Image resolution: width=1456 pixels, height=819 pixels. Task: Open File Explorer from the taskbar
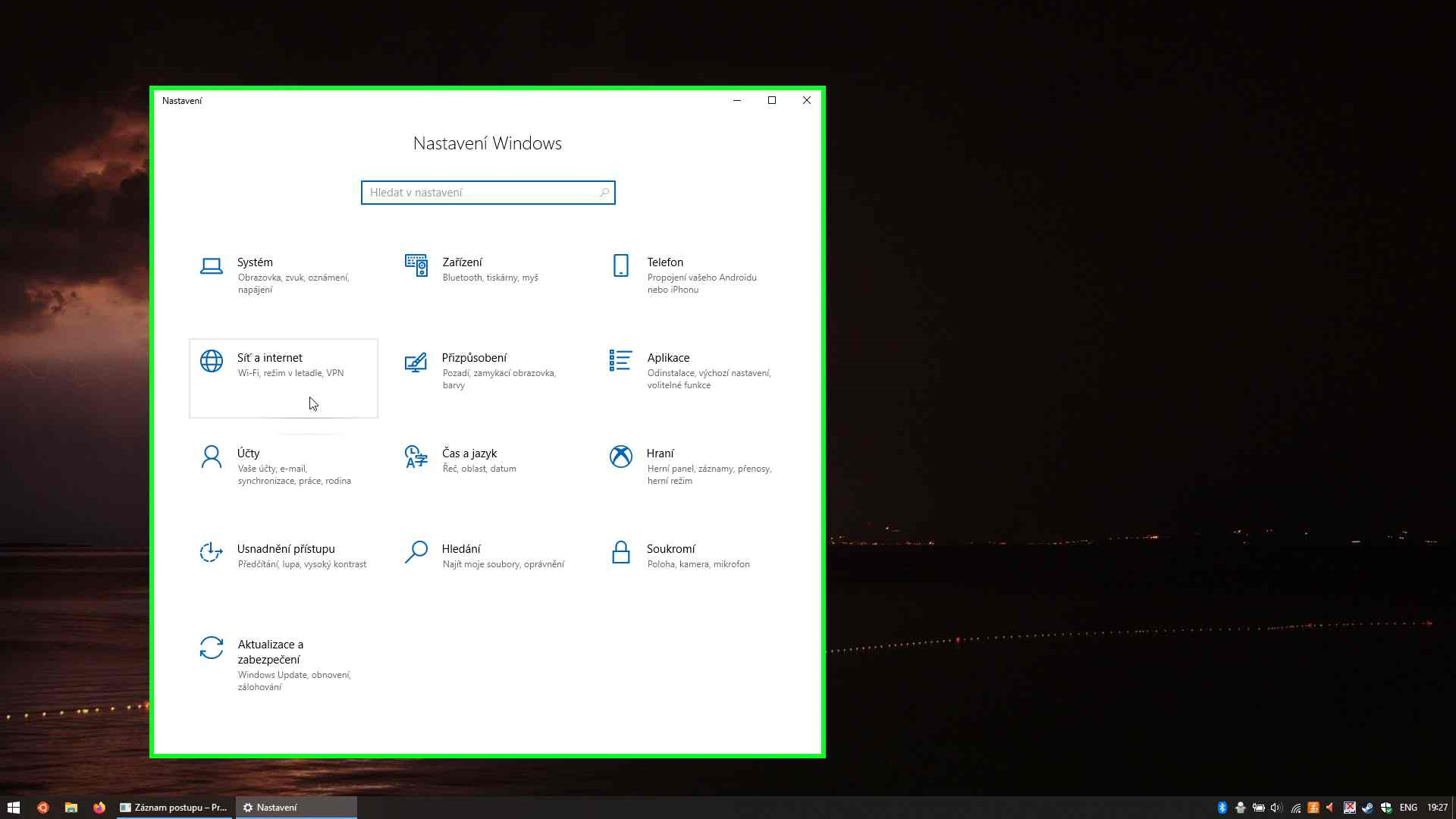click(x=71, y=808)
